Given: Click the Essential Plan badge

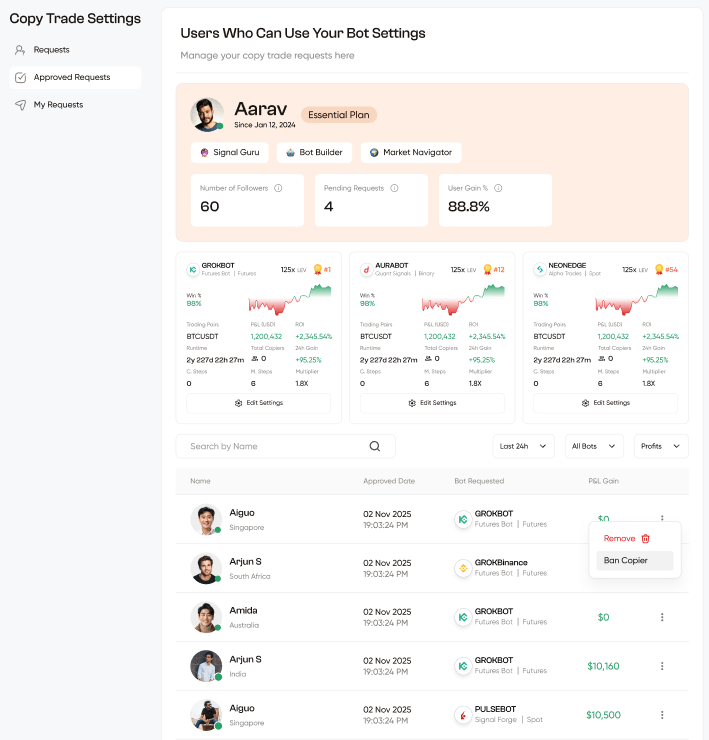Looking at the screenshot, I should click(x=338, y=115).
